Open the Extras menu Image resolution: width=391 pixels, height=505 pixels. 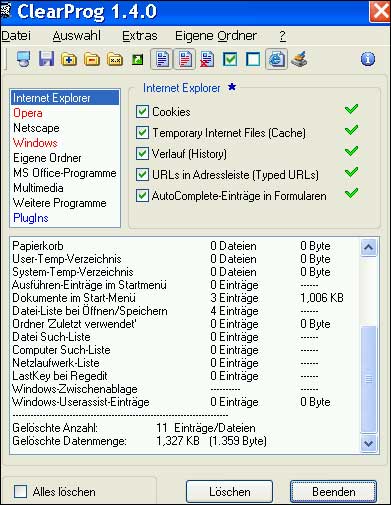pos(140,36)
